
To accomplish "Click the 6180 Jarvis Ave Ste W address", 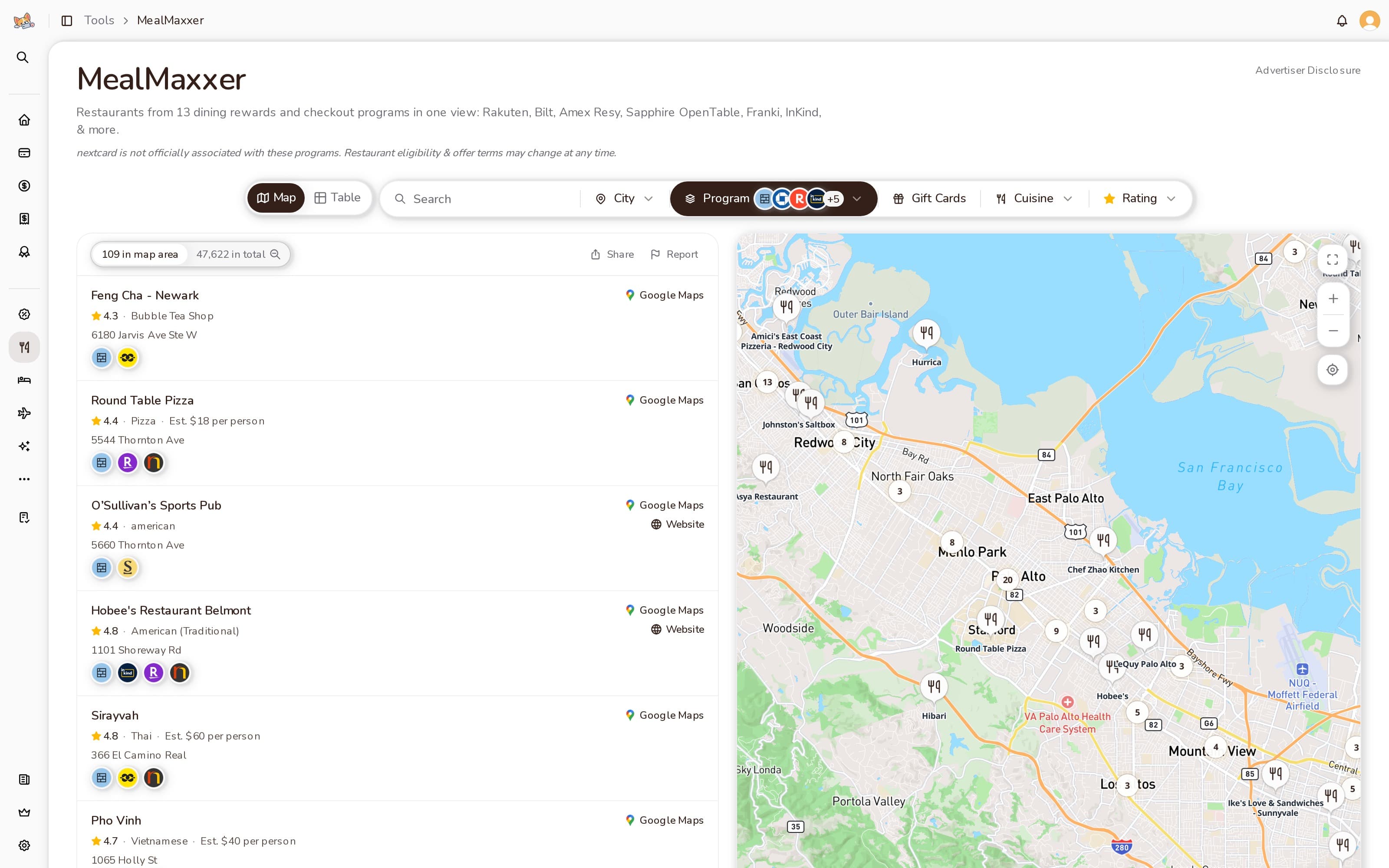I will (x=144, y=335).
